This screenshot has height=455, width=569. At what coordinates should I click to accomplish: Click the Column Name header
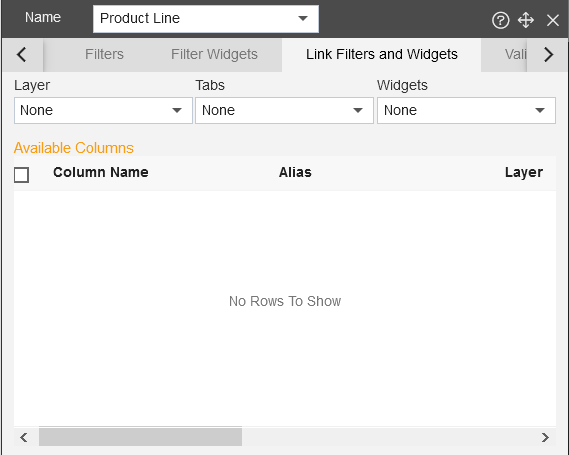[x=101, y=172]
